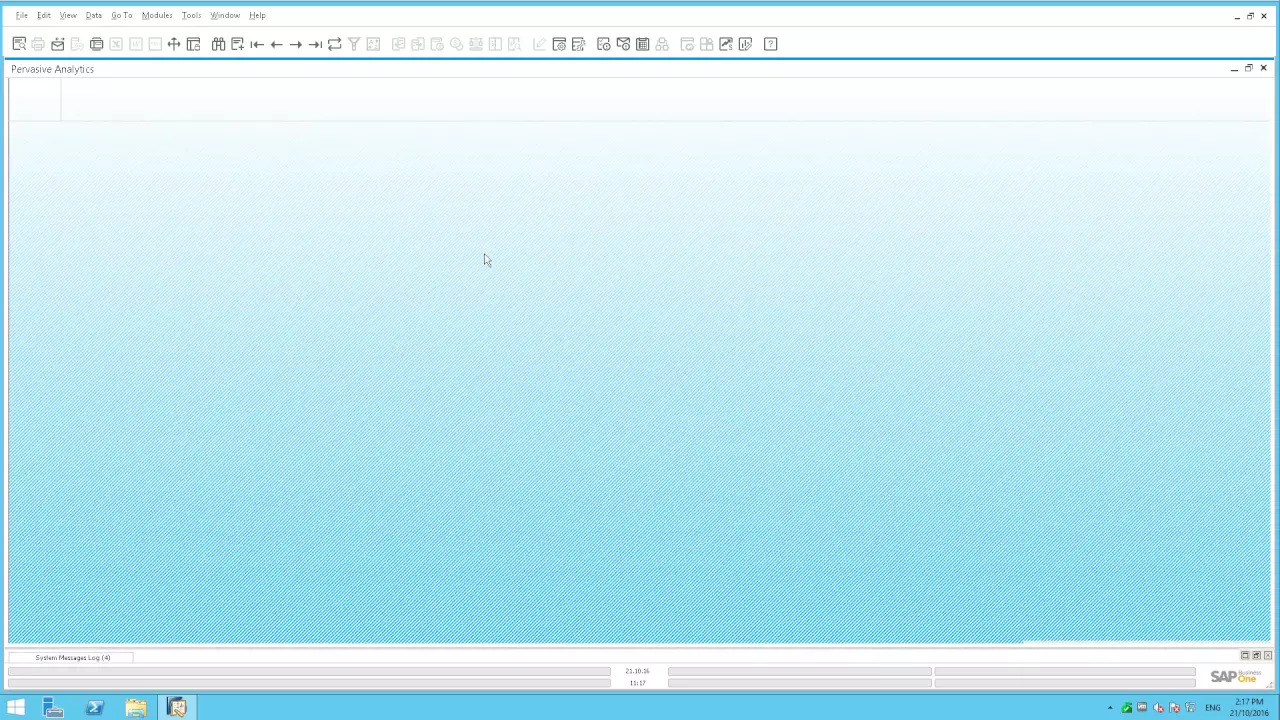Click the clock in the Windows taskbar
The width and height of the screenshot is (1280, 720).
[x=1251, y=708]
